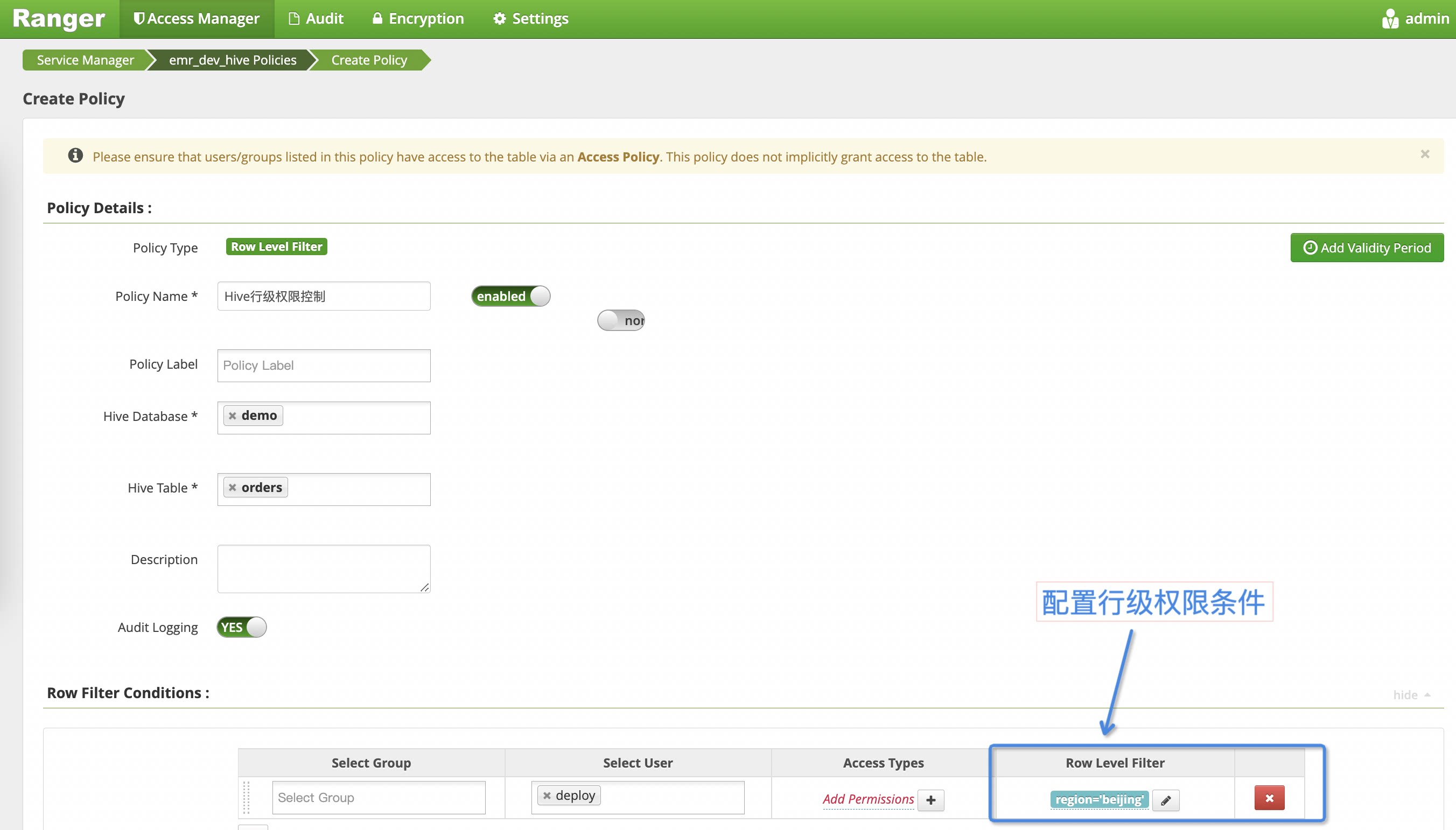This screenshot has width=1456, height=830.
Task: Click the red delete row button
Action: [x=1269, y=798]
